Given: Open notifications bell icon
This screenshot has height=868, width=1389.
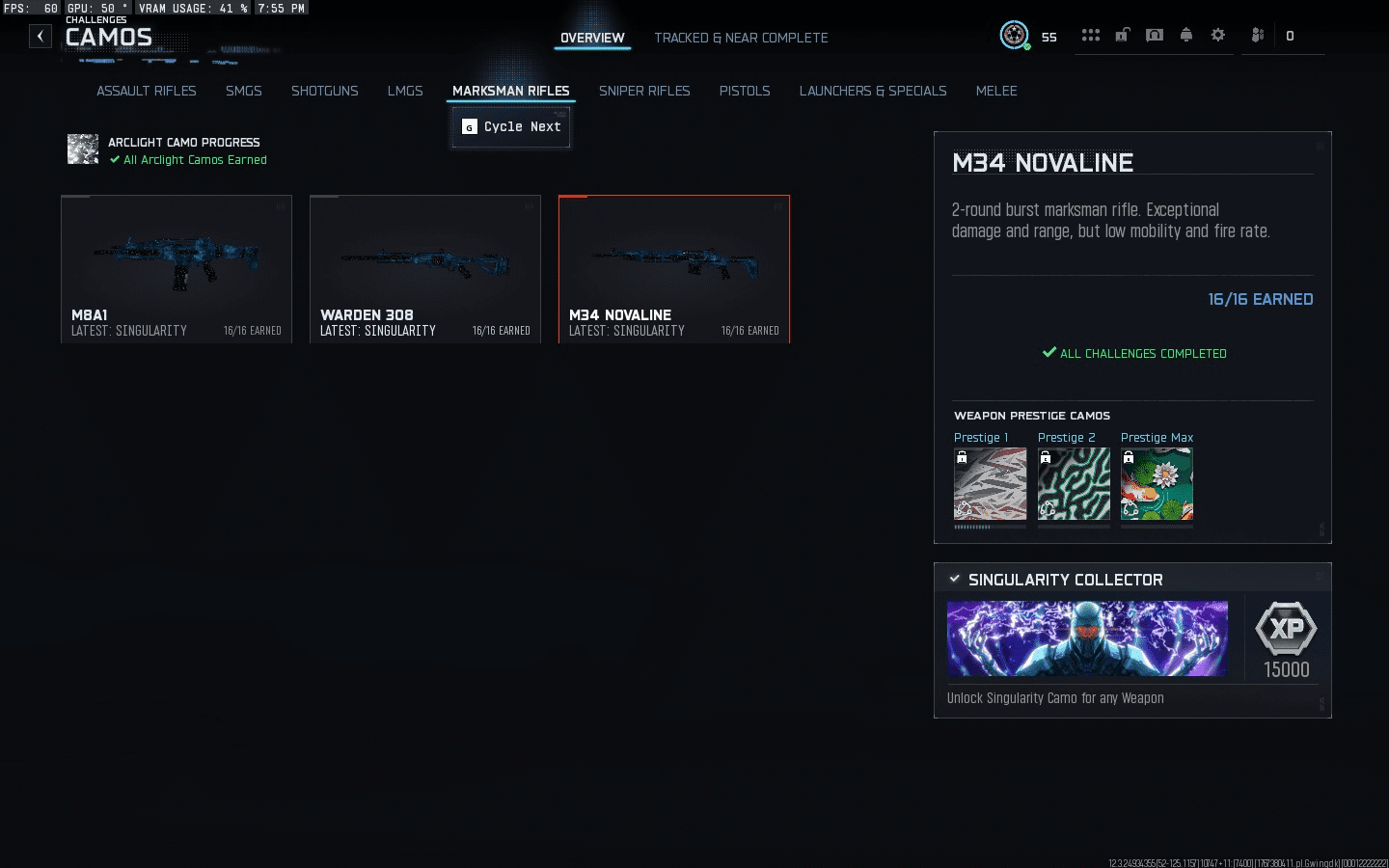Looking at the screenshot, I should tap(1186, 36).
